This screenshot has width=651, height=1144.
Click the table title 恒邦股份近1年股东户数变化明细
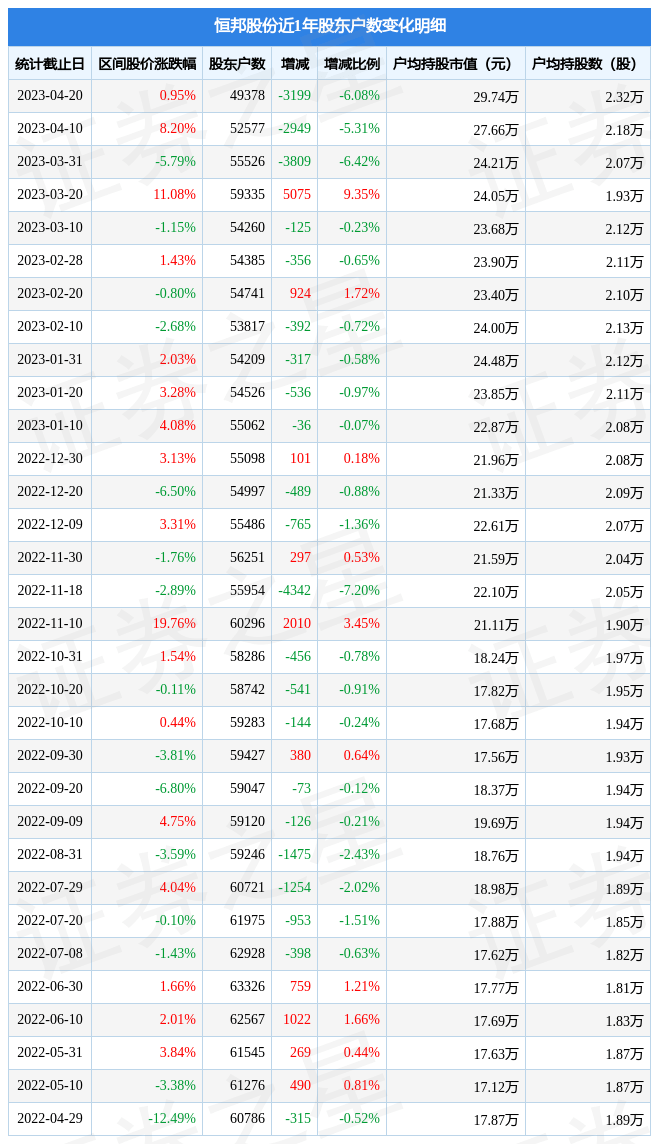point(329,26)
